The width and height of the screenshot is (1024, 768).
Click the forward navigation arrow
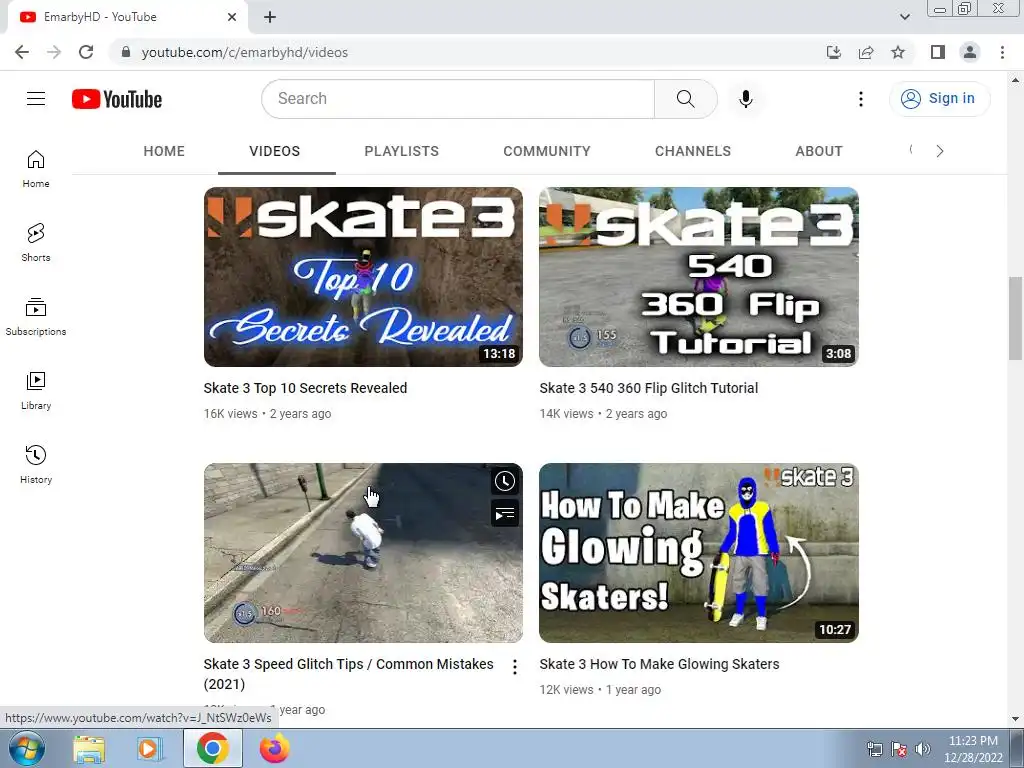(x=54, y=52)
